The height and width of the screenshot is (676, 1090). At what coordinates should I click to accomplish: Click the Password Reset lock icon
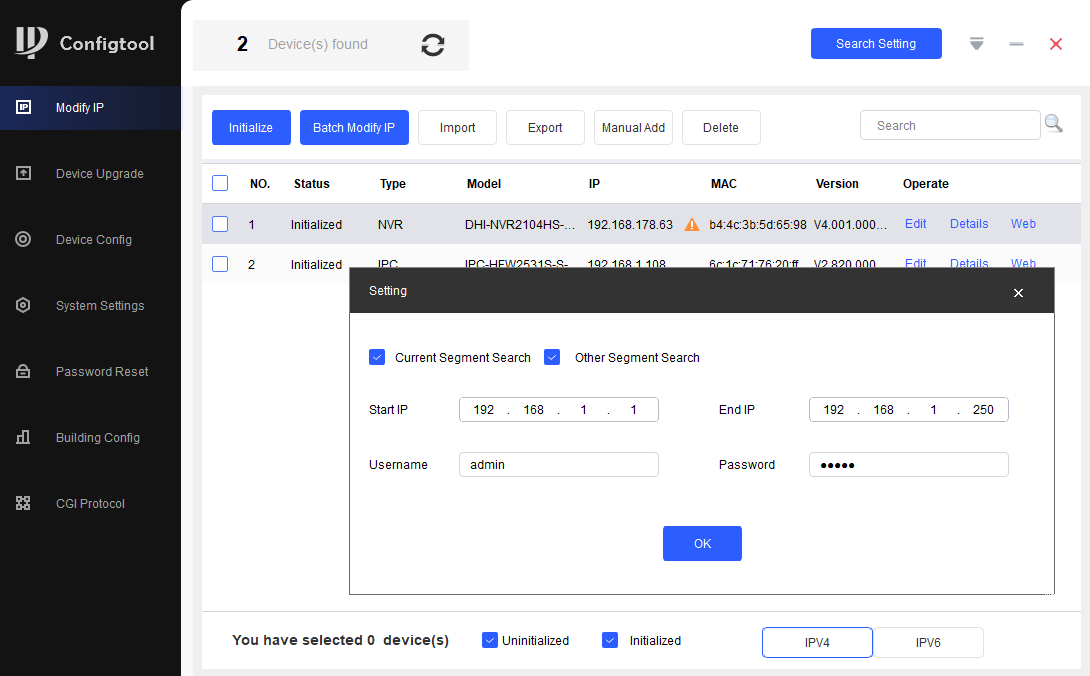point(23,372)
